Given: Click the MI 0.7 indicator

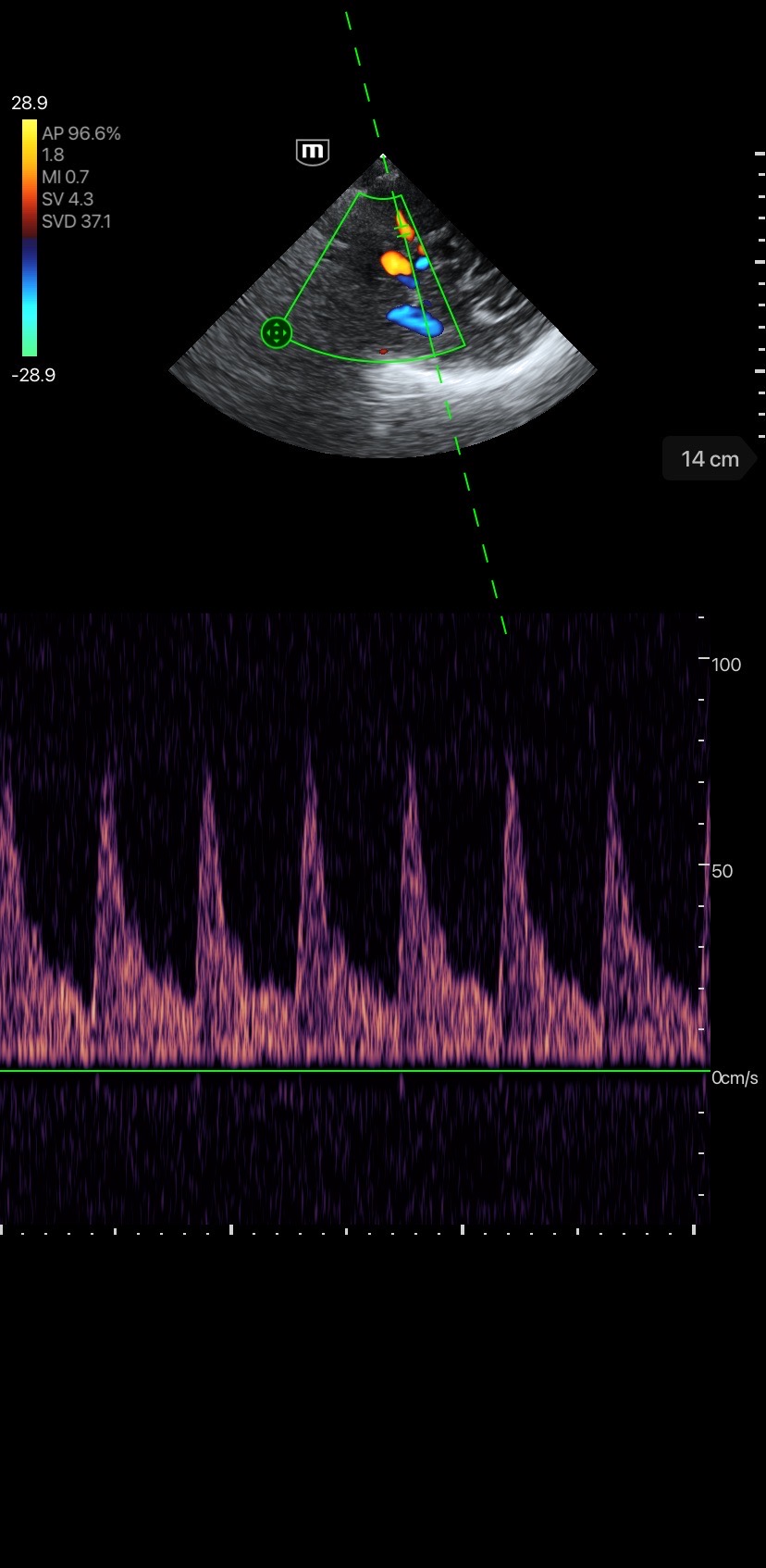Looking at the screenshot, I should 65,177.
